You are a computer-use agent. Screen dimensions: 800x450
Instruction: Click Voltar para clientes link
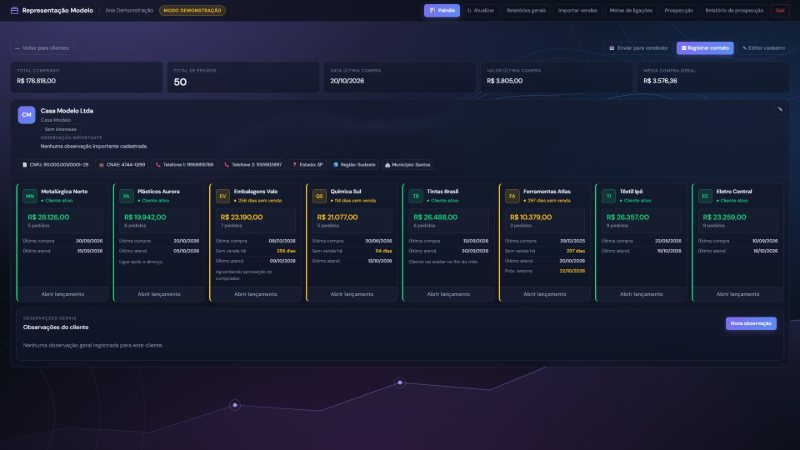point(42,48)
